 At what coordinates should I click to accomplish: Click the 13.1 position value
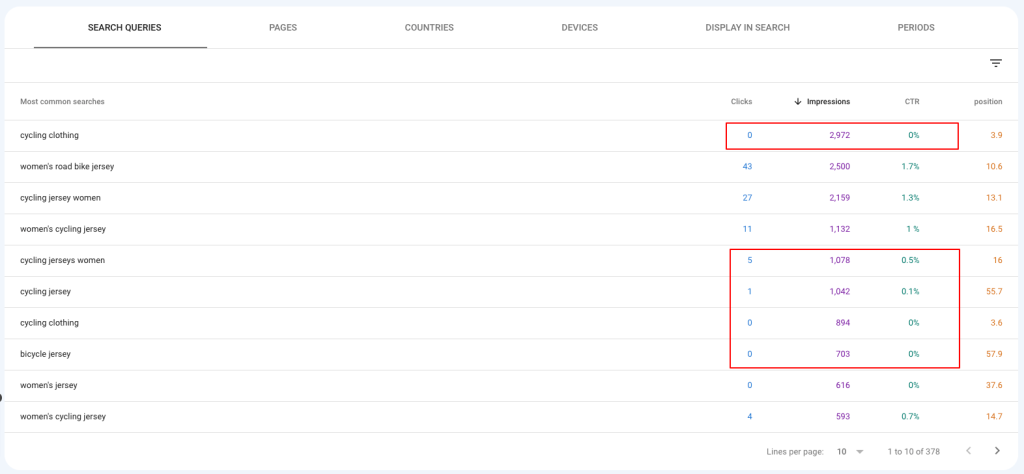pyautogui.click(x=995, y=198)
